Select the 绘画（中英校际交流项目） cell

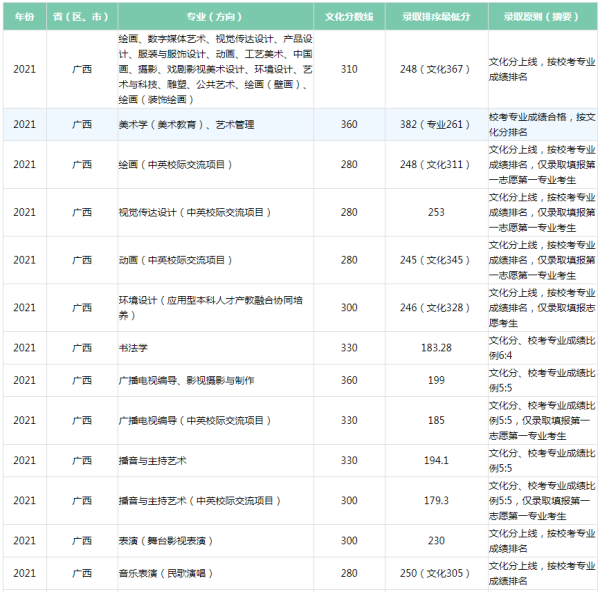coord(215,165)
